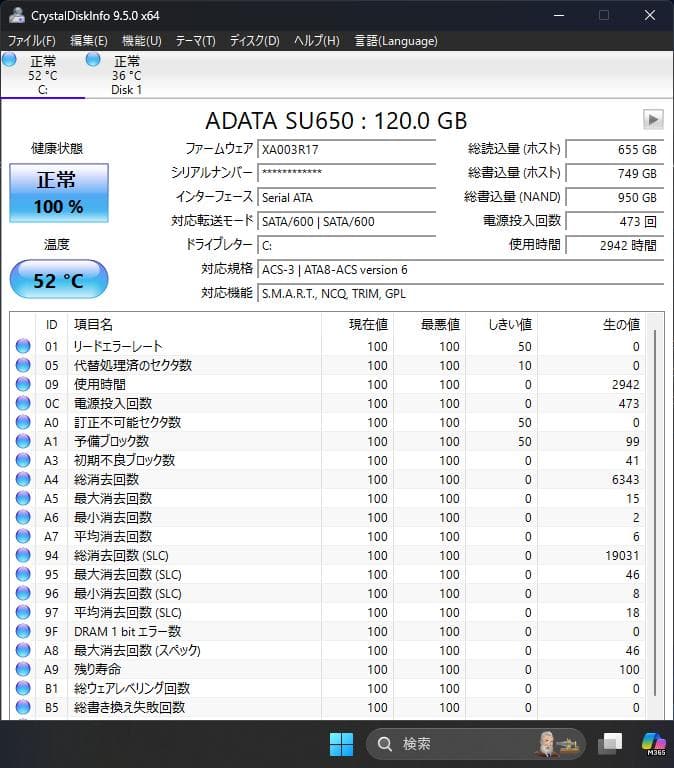Click the status orb for A5 最大消去回数
Image resolution: width=674 pixels, height=768 pixels.
[x=23, y=498]
